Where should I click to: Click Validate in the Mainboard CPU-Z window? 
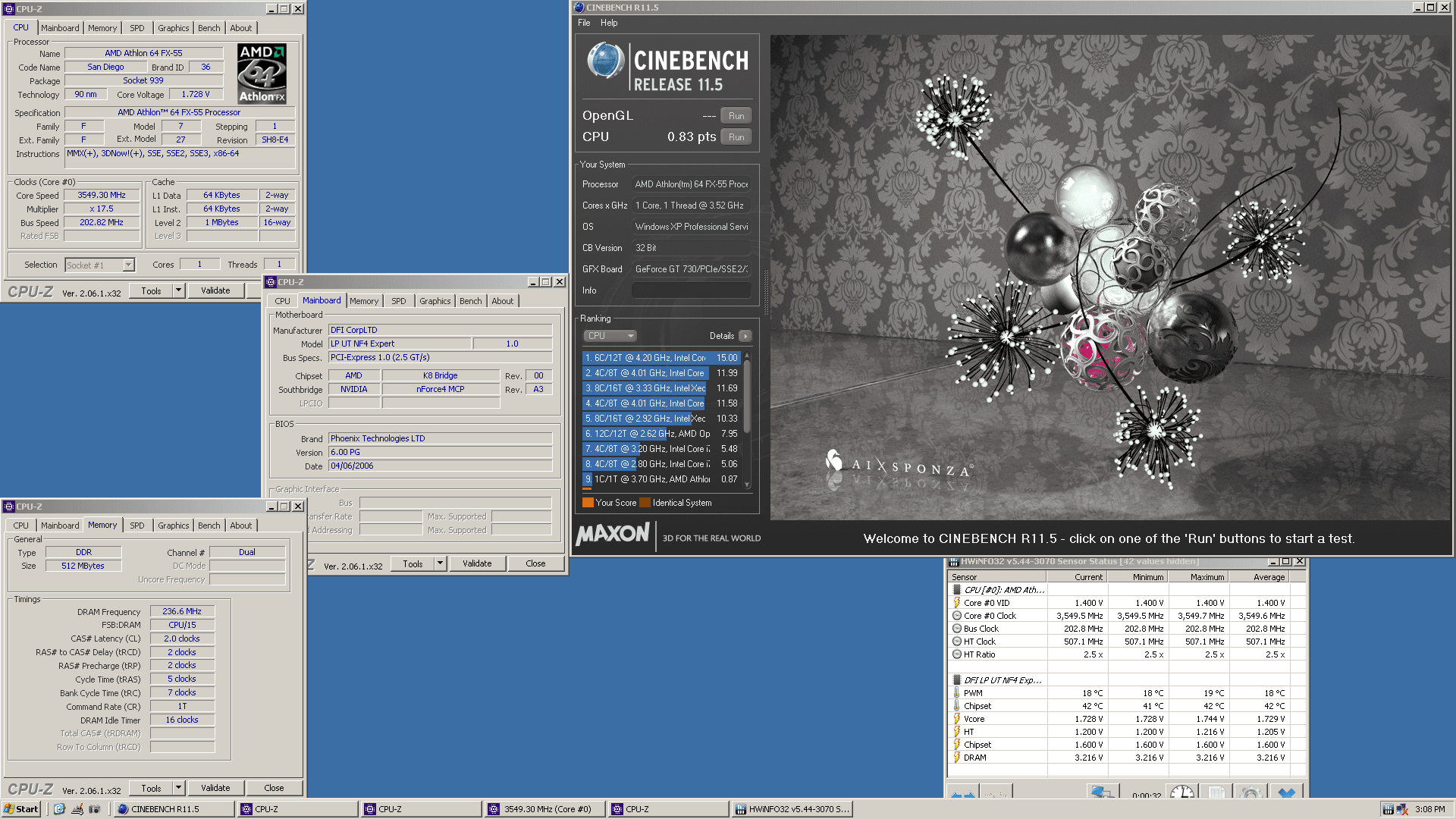(477, 563)
